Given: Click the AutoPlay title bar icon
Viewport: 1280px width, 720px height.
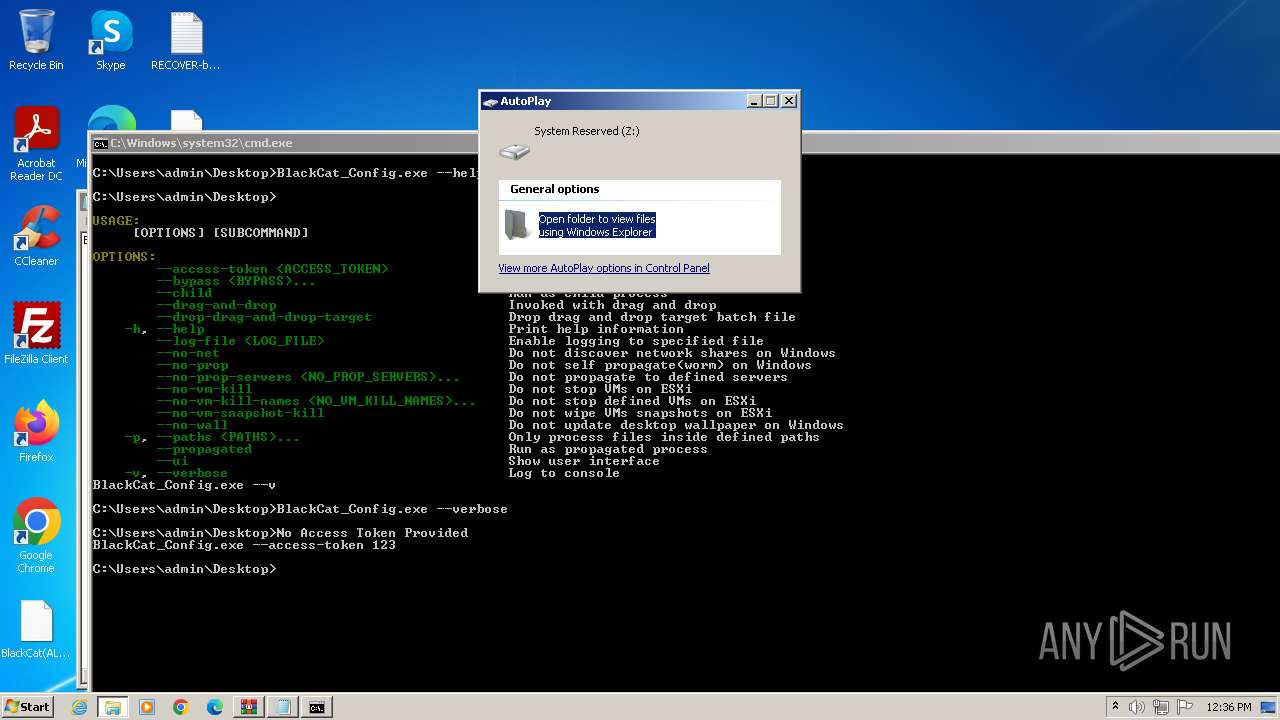Looking at the screenshot, I should 490,101.
